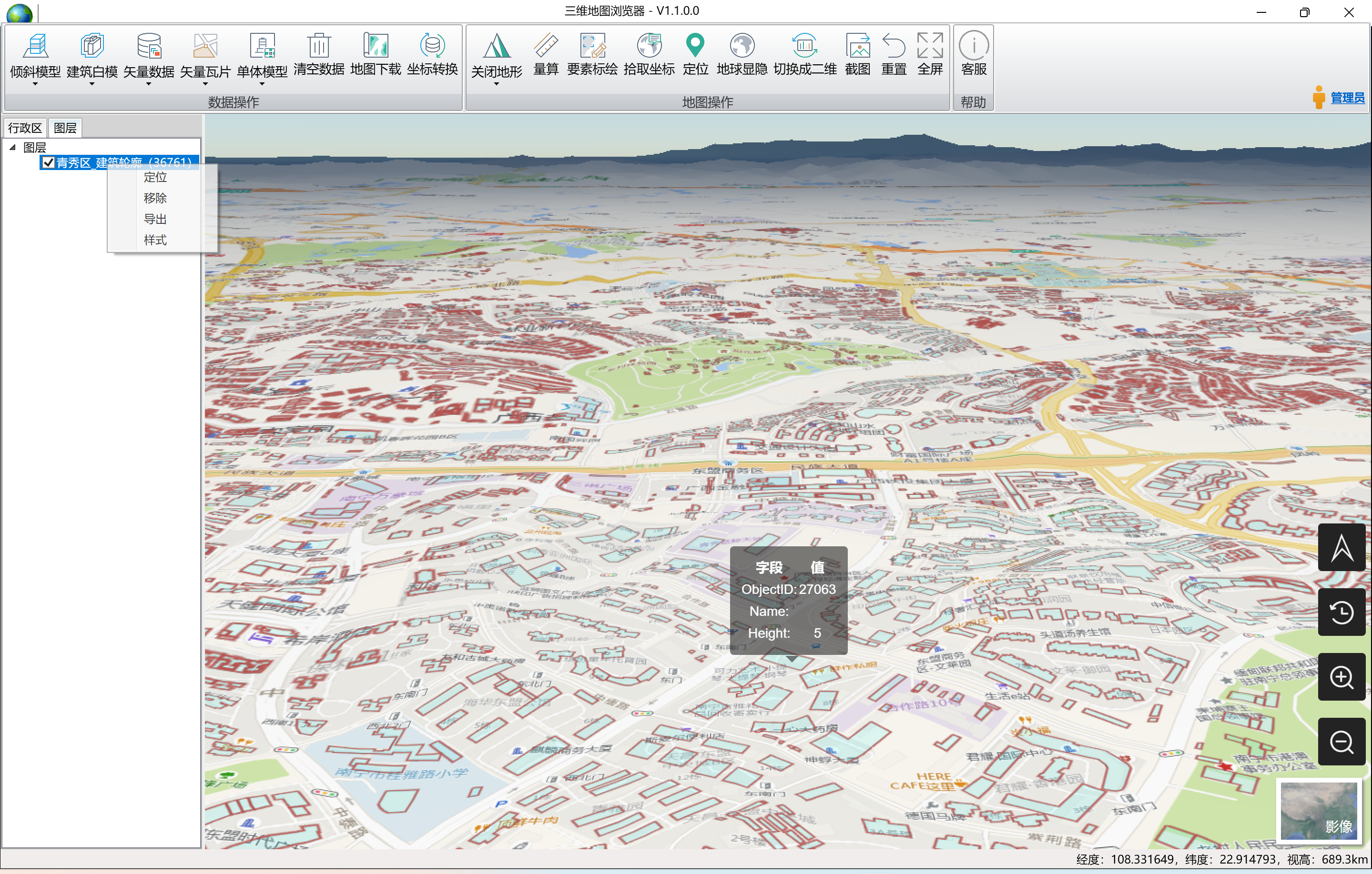The width and height of the screenshot is (1372, 874).
Task: Toggle 地球显隐 globe visibility
Action: [742, 46]
